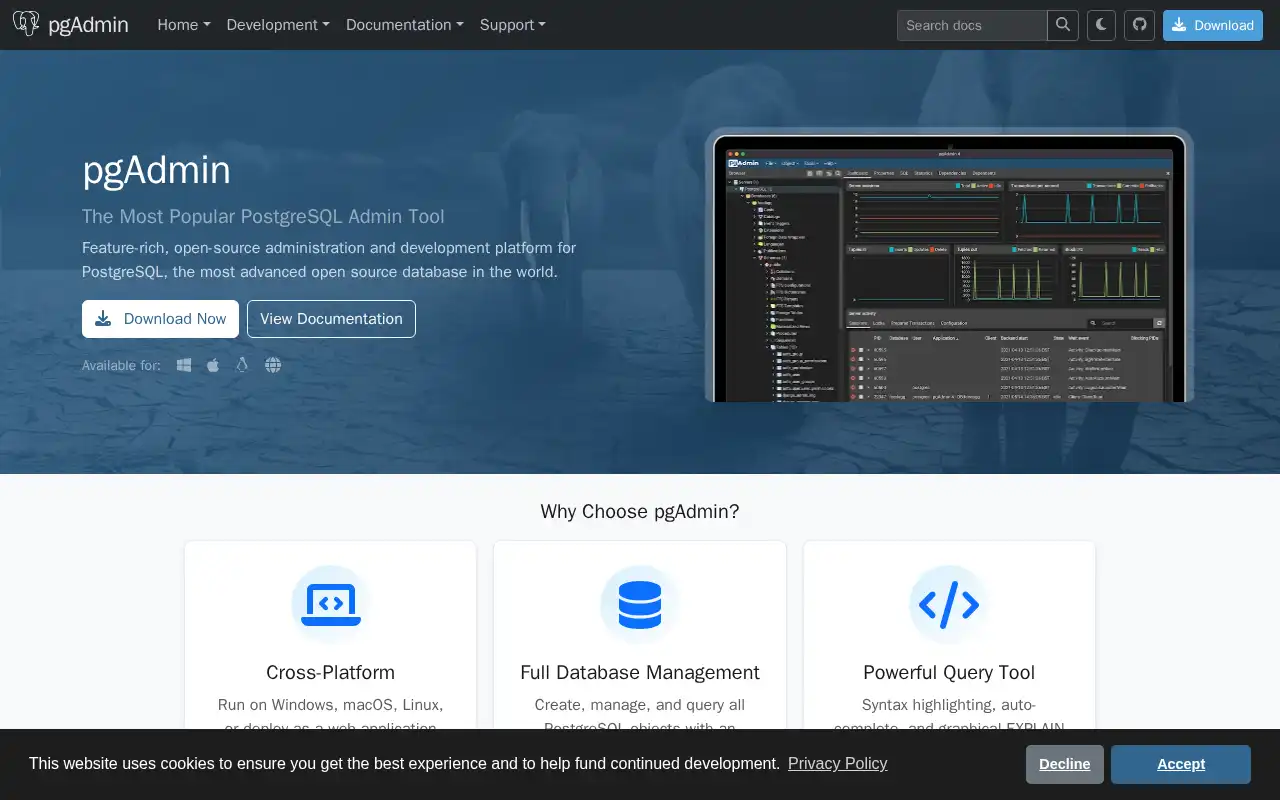The width and height of the screenshot is (1280, 800).
Task: Expand the Support dropdown menu
Action: [x=513, y=25]
